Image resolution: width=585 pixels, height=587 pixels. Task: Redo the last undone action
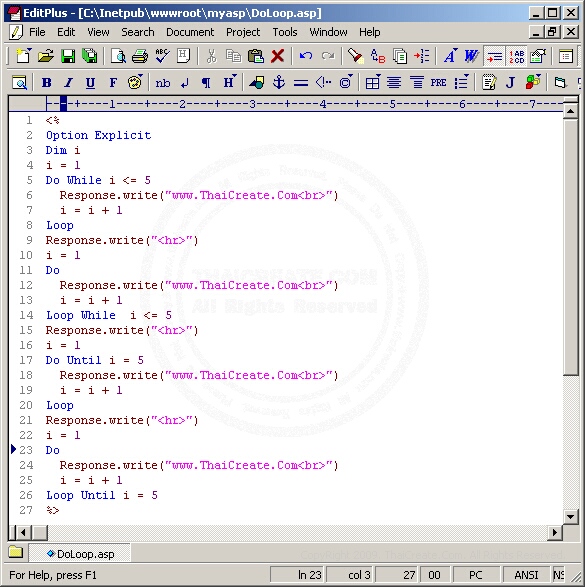pyautogui.click(x=328, y=56)
